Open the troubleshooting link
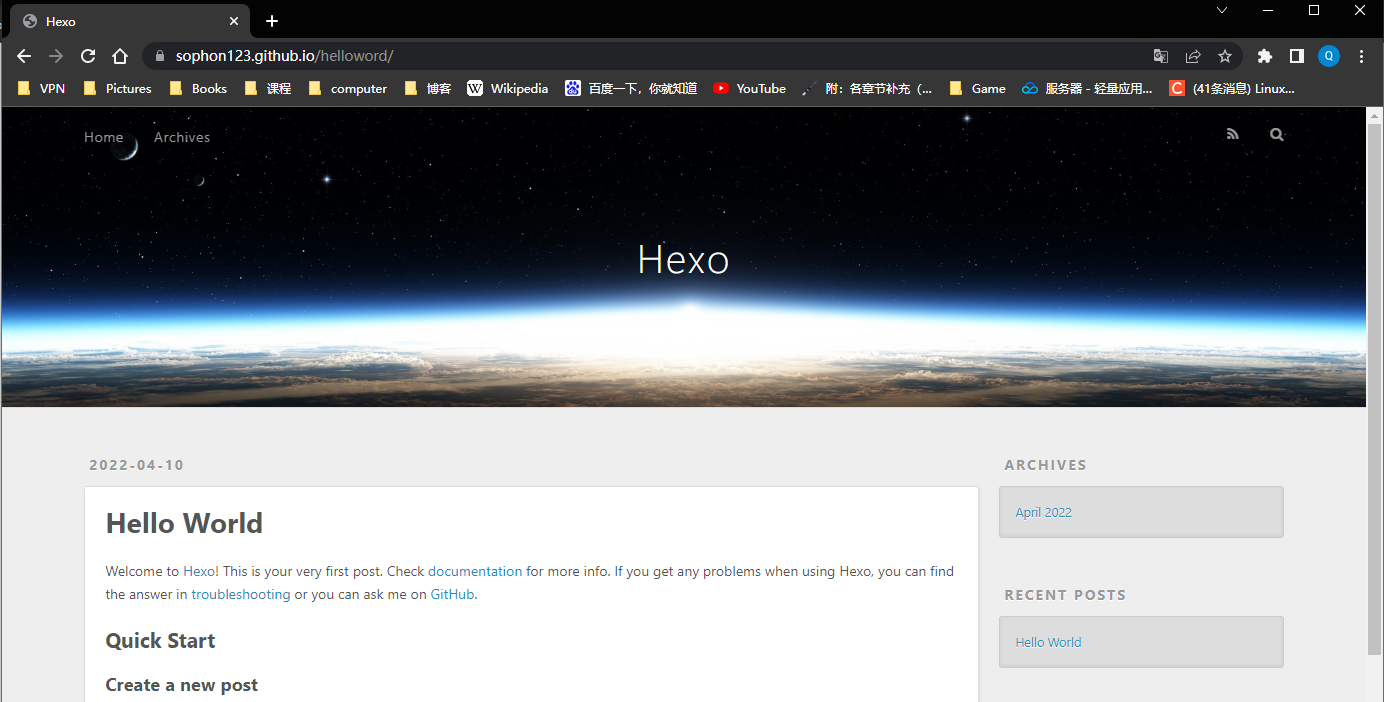The height and width of the screenshot is (702, 1384). click(x=241, y=594)
